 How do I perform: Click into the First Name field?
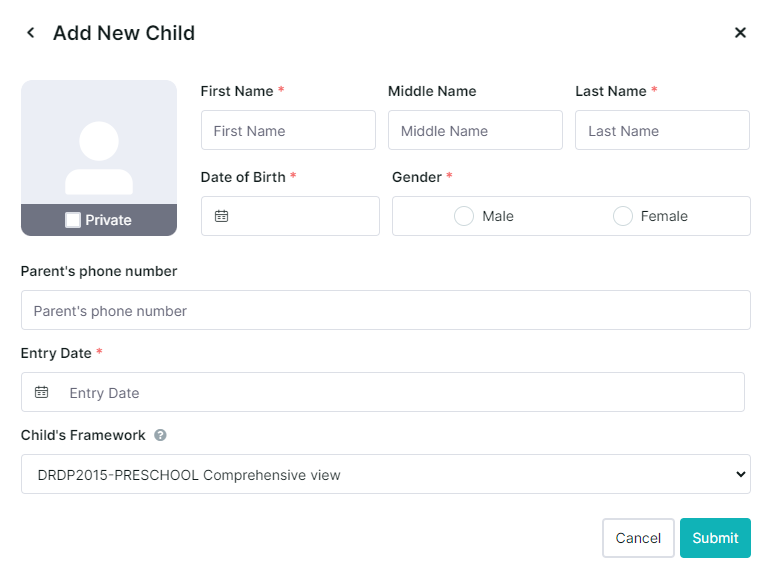click(288, 130)
